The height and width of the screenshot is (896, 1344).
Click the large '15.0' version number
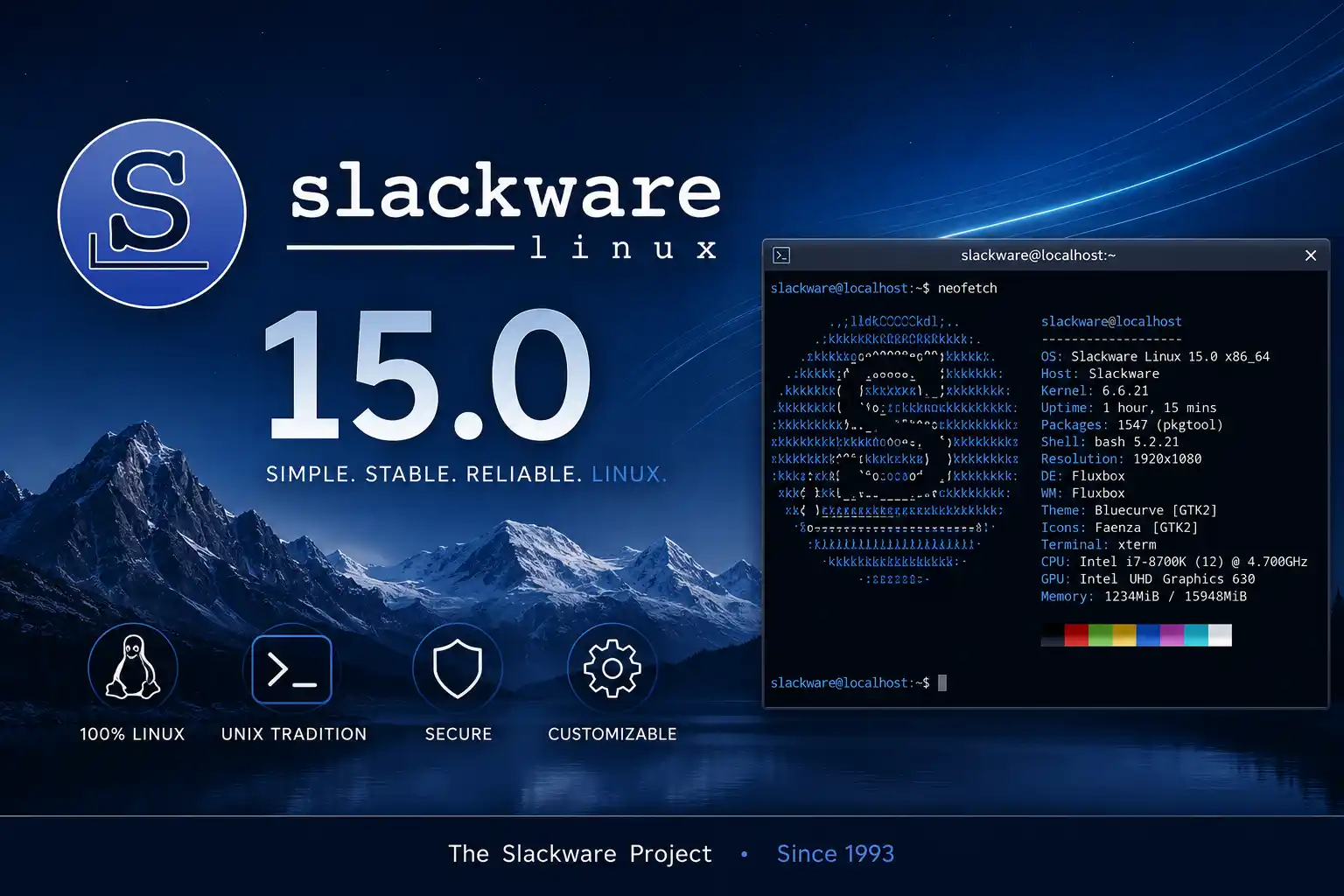pos(429,374)
